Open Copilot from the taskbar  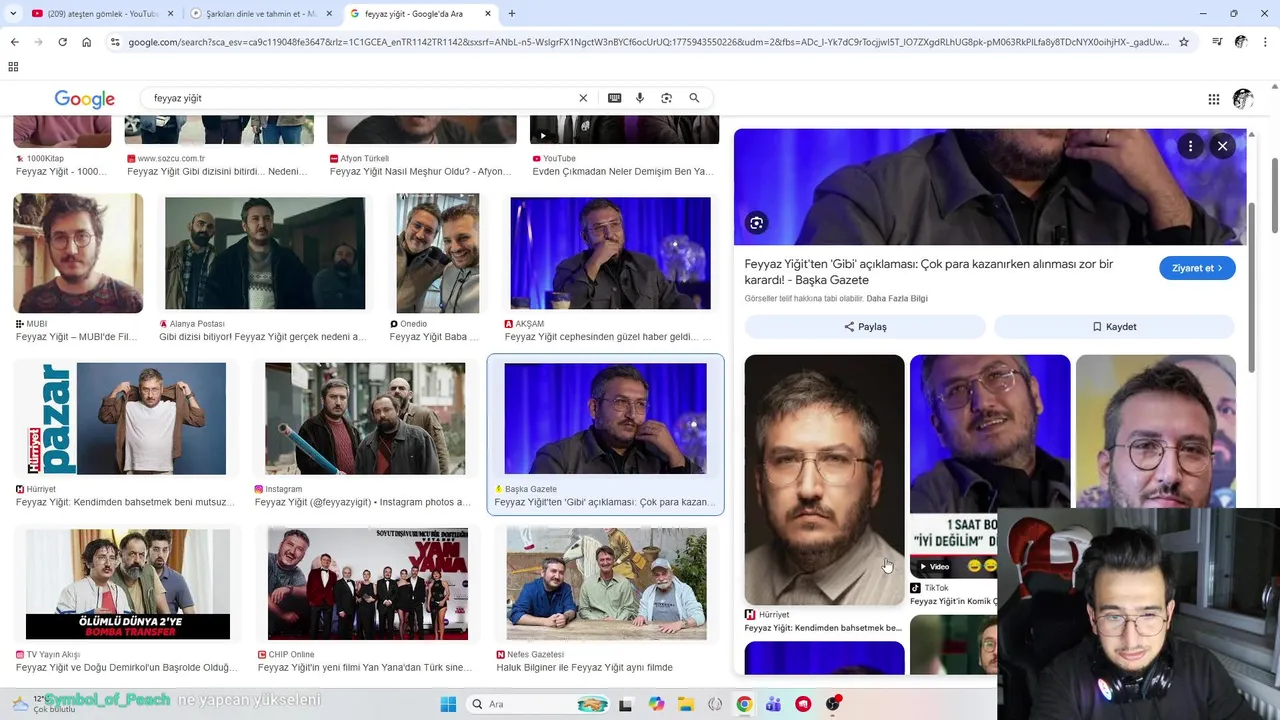tap(656, 704)
